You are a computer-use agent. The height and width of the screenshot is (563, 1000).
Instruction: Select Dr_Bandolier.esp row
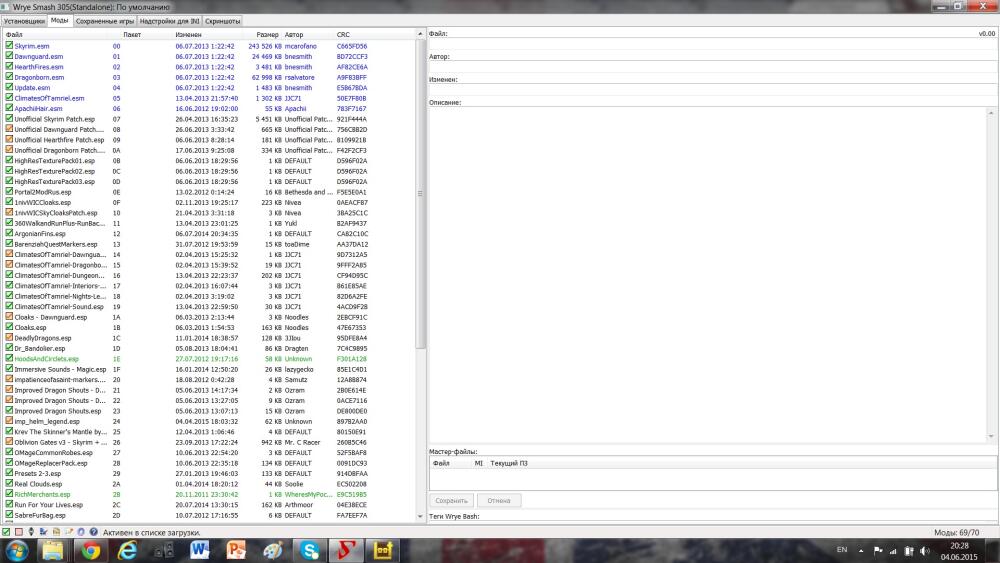pyautogui.click(x=209, y=348)
